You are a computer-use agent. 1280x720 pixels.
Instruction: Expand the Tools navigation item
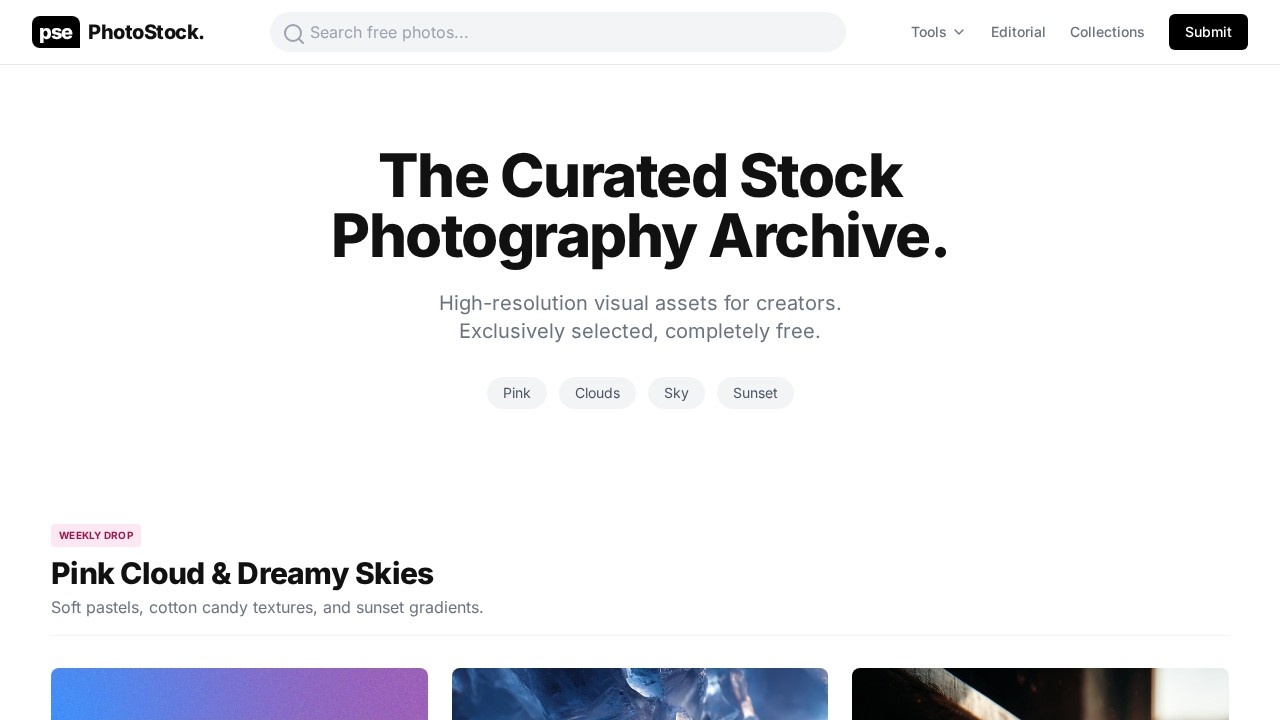coord(935,32)
